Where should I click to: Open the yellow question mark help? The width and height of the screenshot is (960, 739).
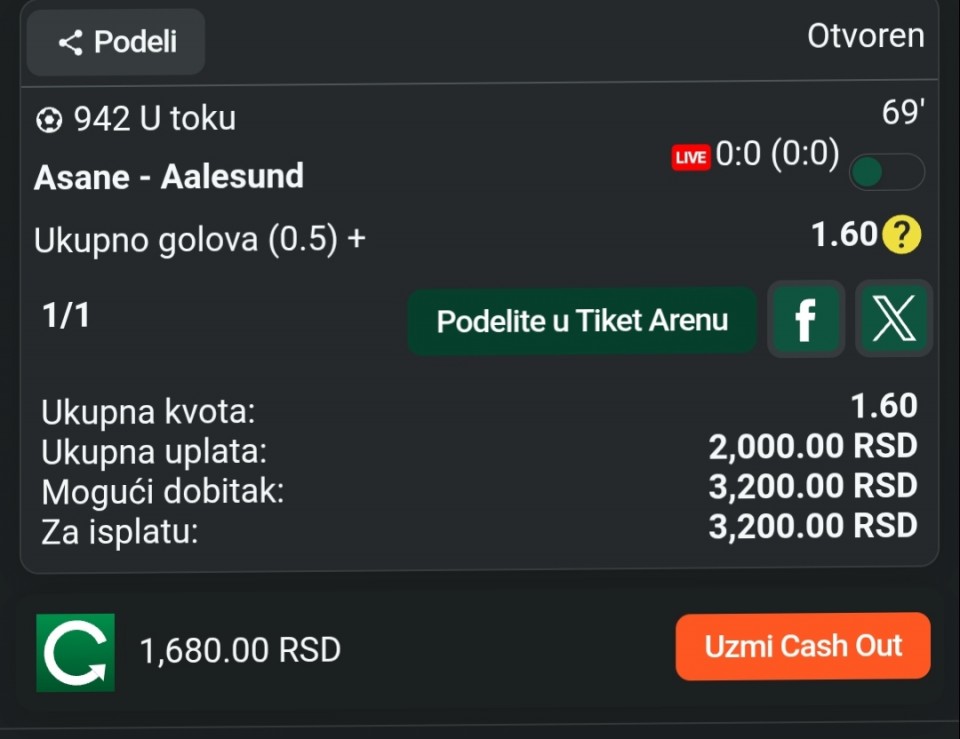point(902,236)
